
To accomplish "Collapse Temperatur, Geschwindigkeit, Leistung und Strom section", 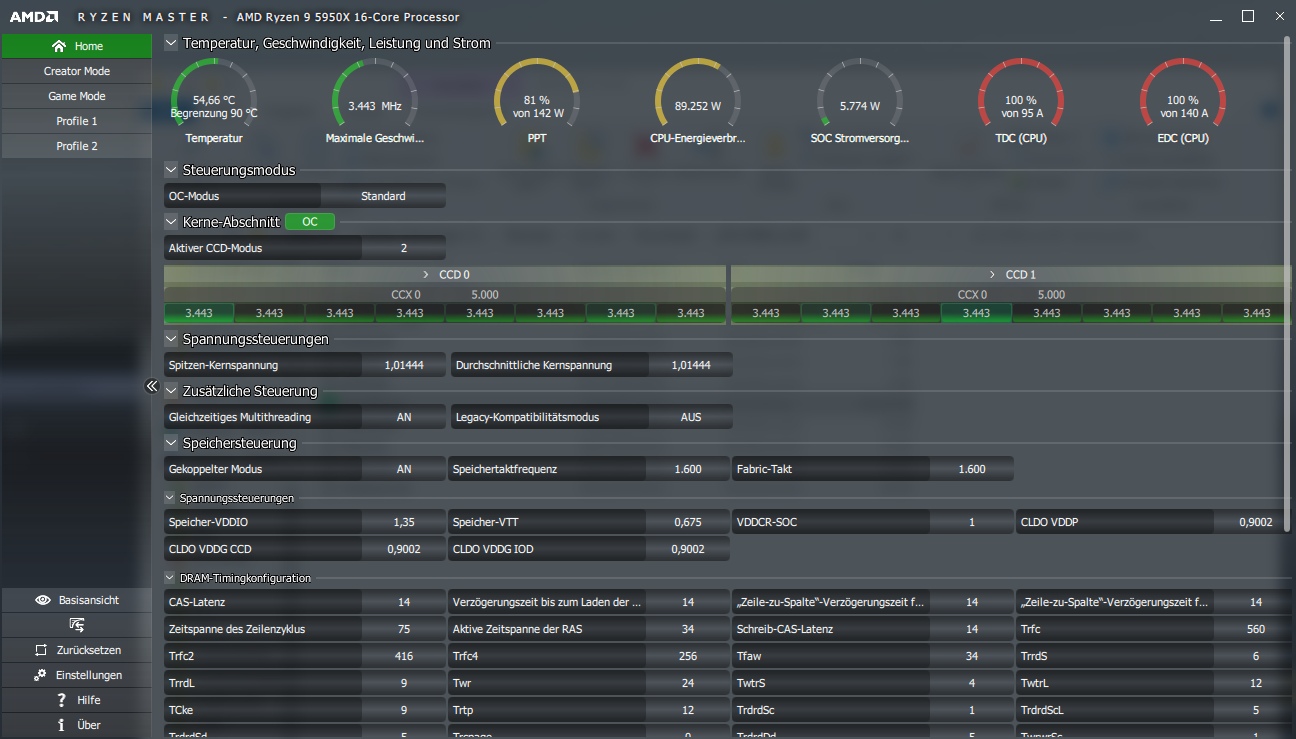I will [x=171, y=43].
